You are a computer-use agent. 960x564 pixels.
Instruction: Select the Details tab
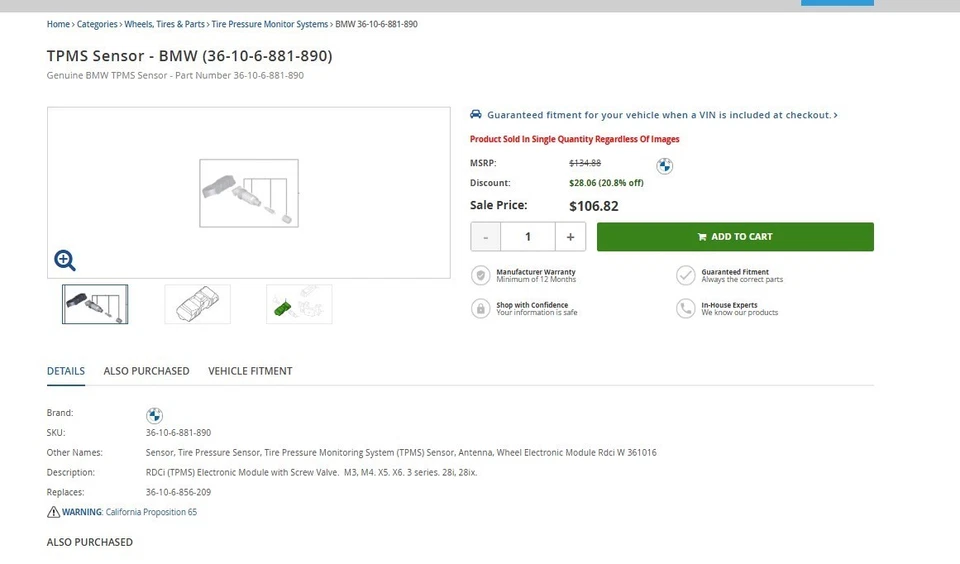pyautogui.click(x=66, y=371)
